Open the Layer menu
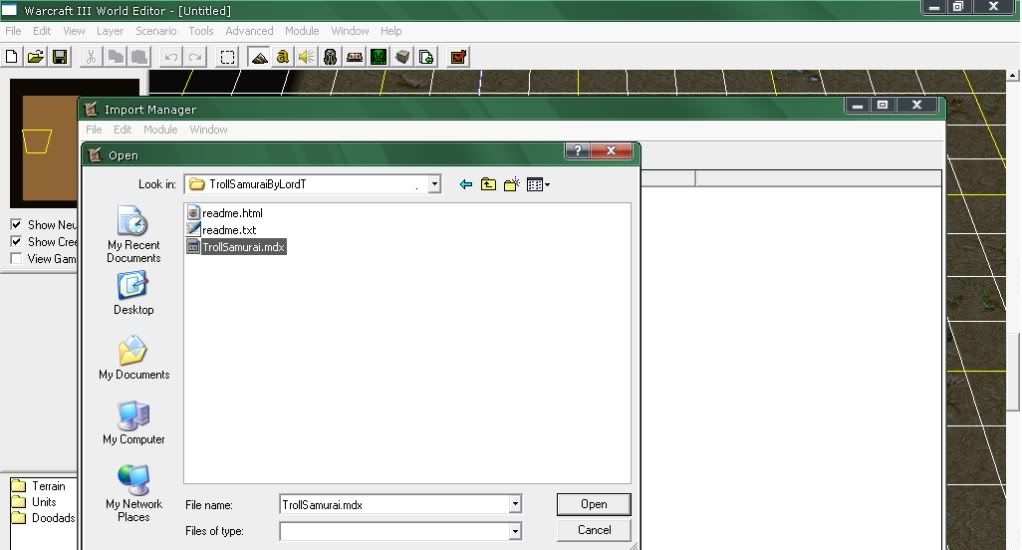1022x550 pixels. pos(110,31)
